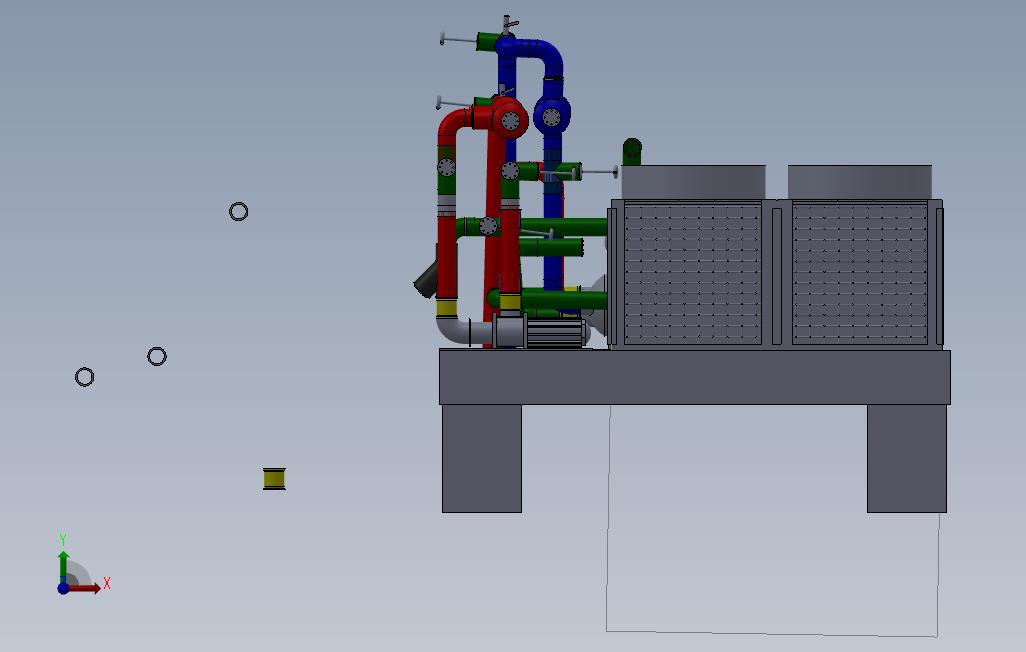Screen dimensions: 1026x652
Task: Click the green Y axis arrow of the triad
Action: [63, 565]
